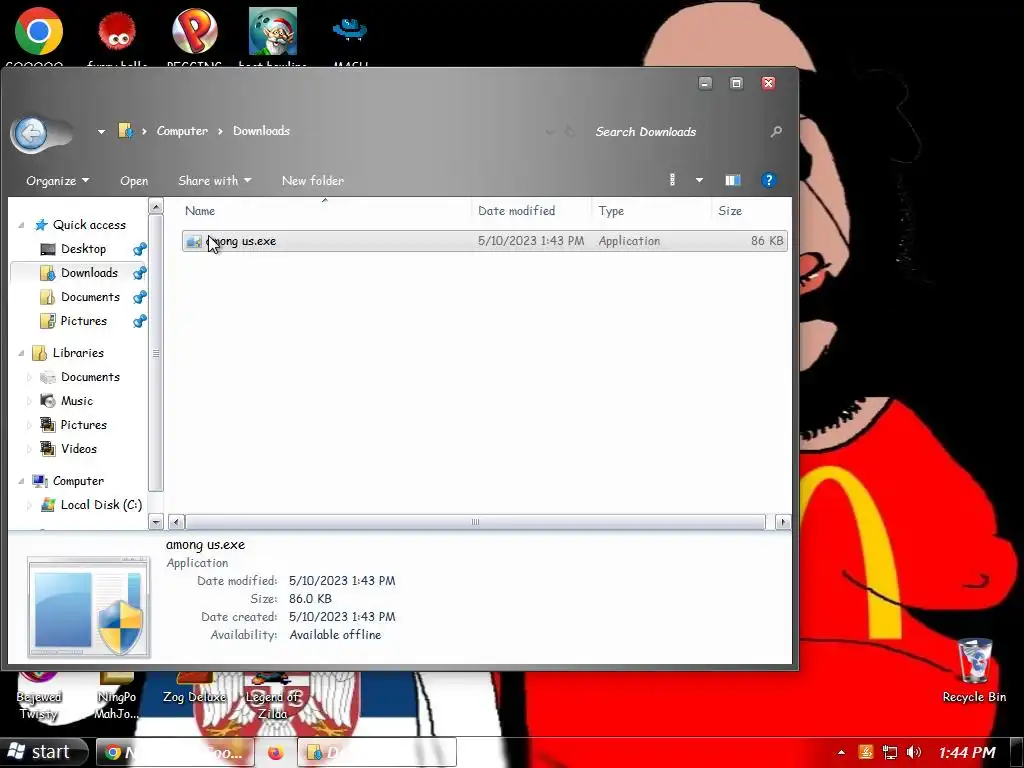Open the red furry balls desktop icon
1024x768 pixels.
pyautogui.click(x=117, y=31)
